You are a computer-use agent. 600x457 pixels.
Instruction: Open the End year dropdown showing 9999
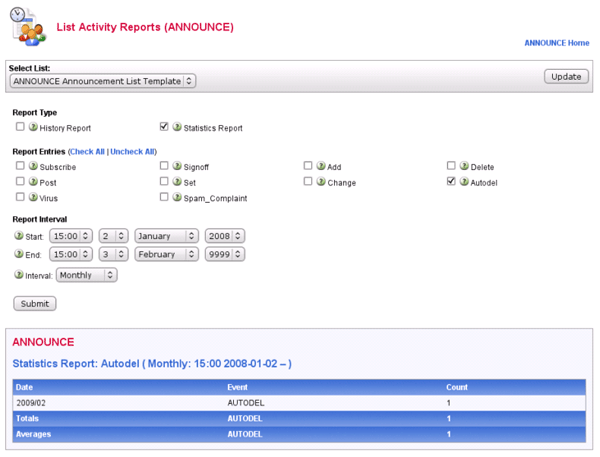(224, 254)
